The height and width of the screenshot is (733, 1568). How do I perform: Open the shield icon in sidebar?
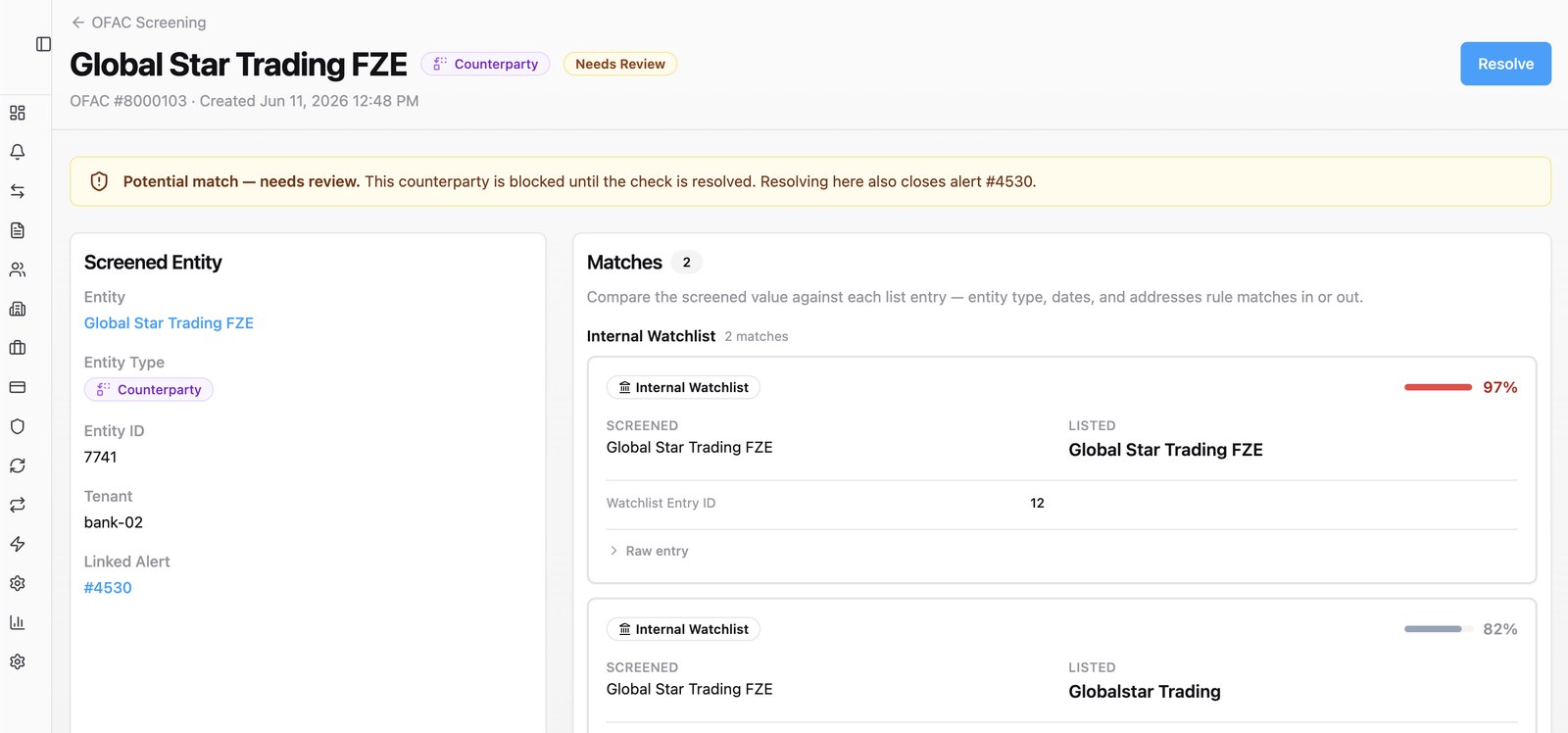click(17, 426)
